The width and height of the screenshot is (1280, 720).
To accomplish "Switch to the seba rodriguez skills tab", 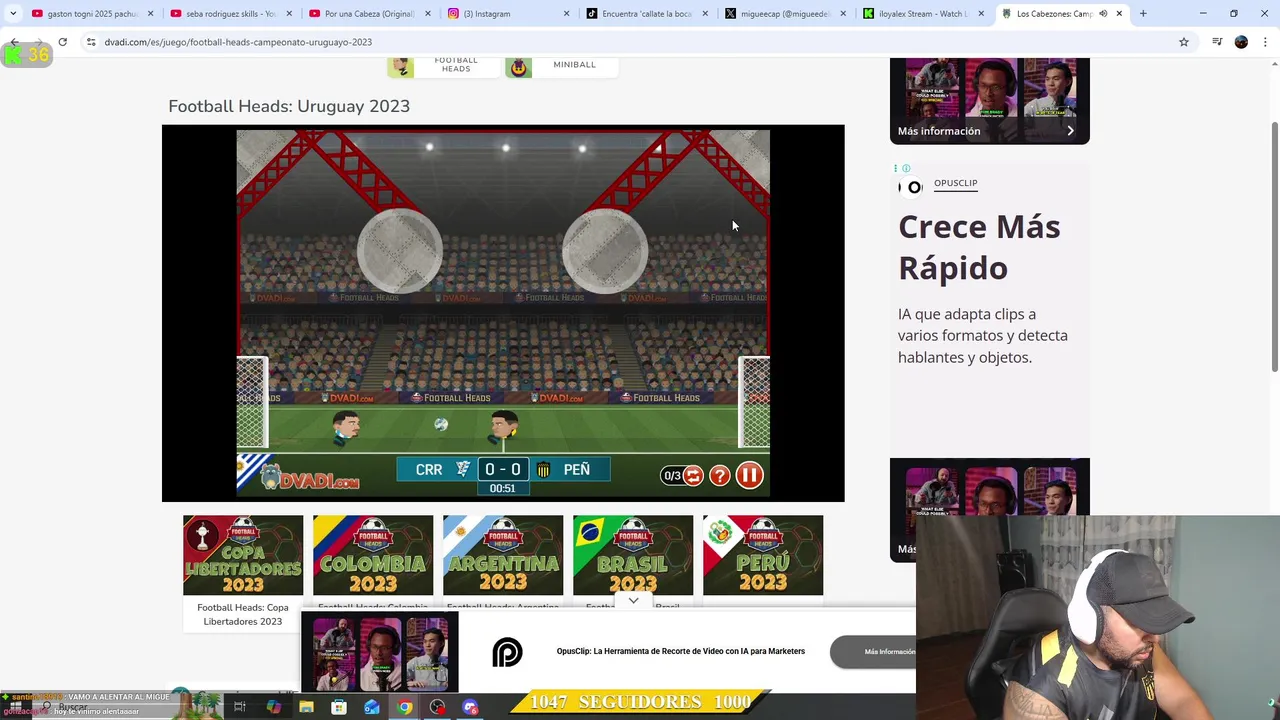I will pyautogui.click(x=230, y=14).
